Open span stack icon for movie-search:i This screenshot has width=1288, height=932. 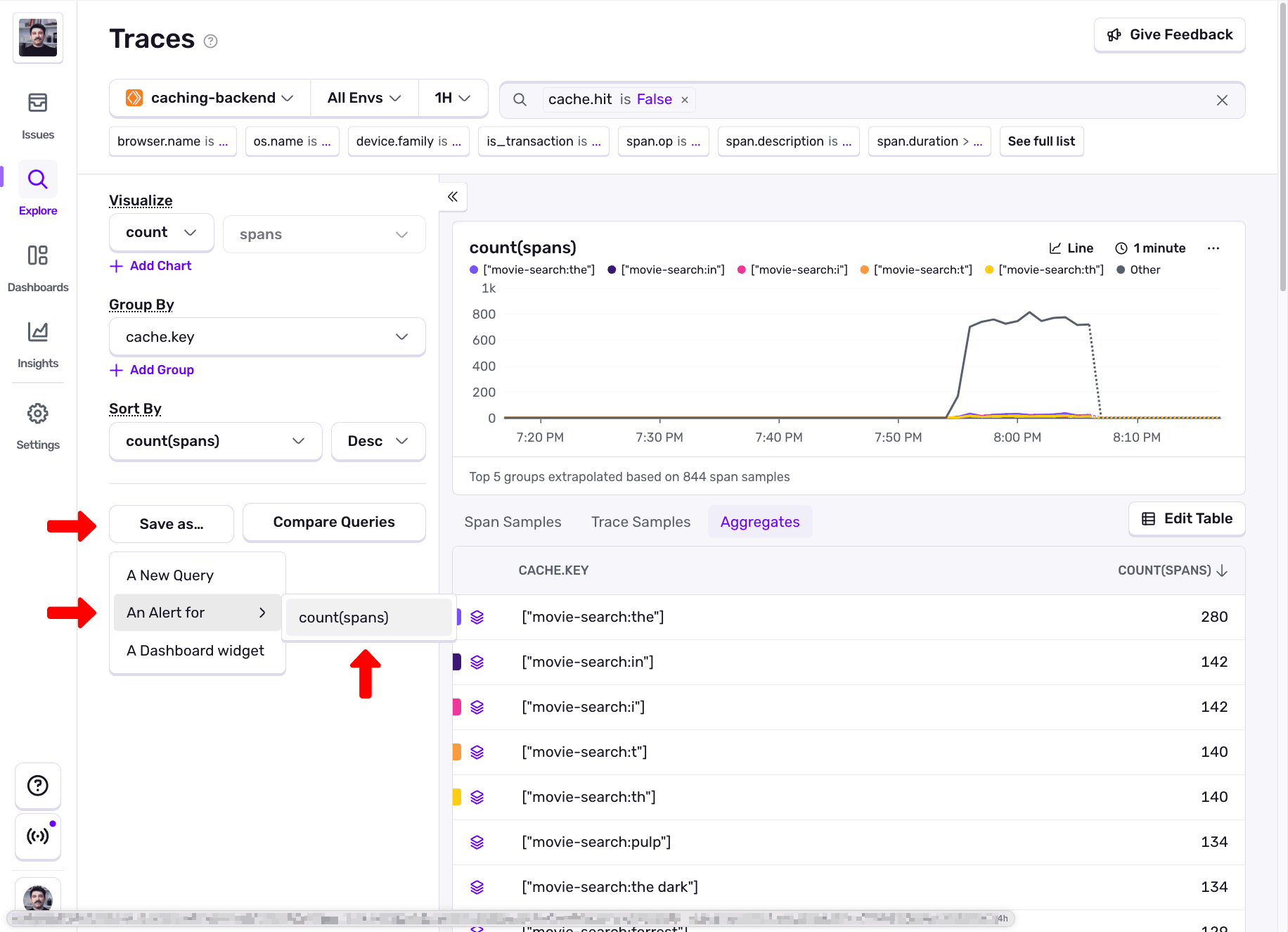[477, 707]
